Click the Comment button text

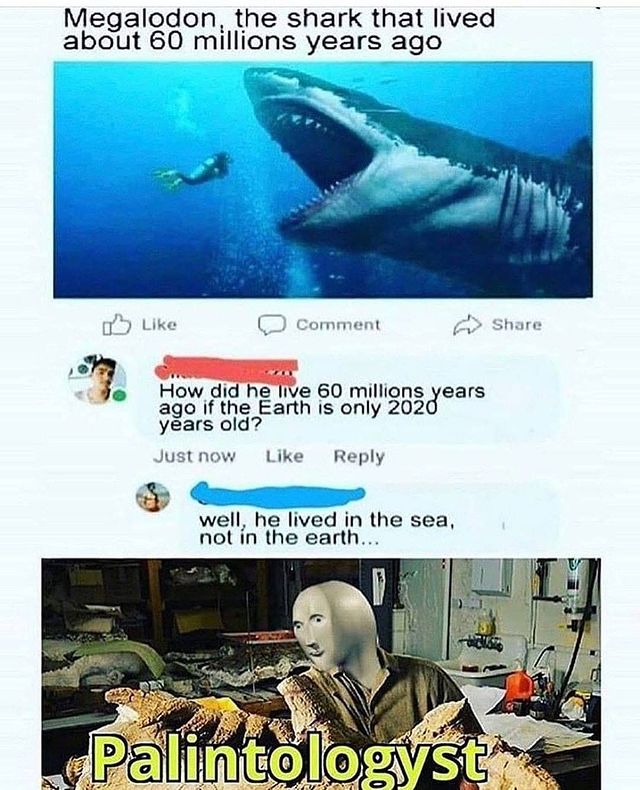tap(338, 325)
